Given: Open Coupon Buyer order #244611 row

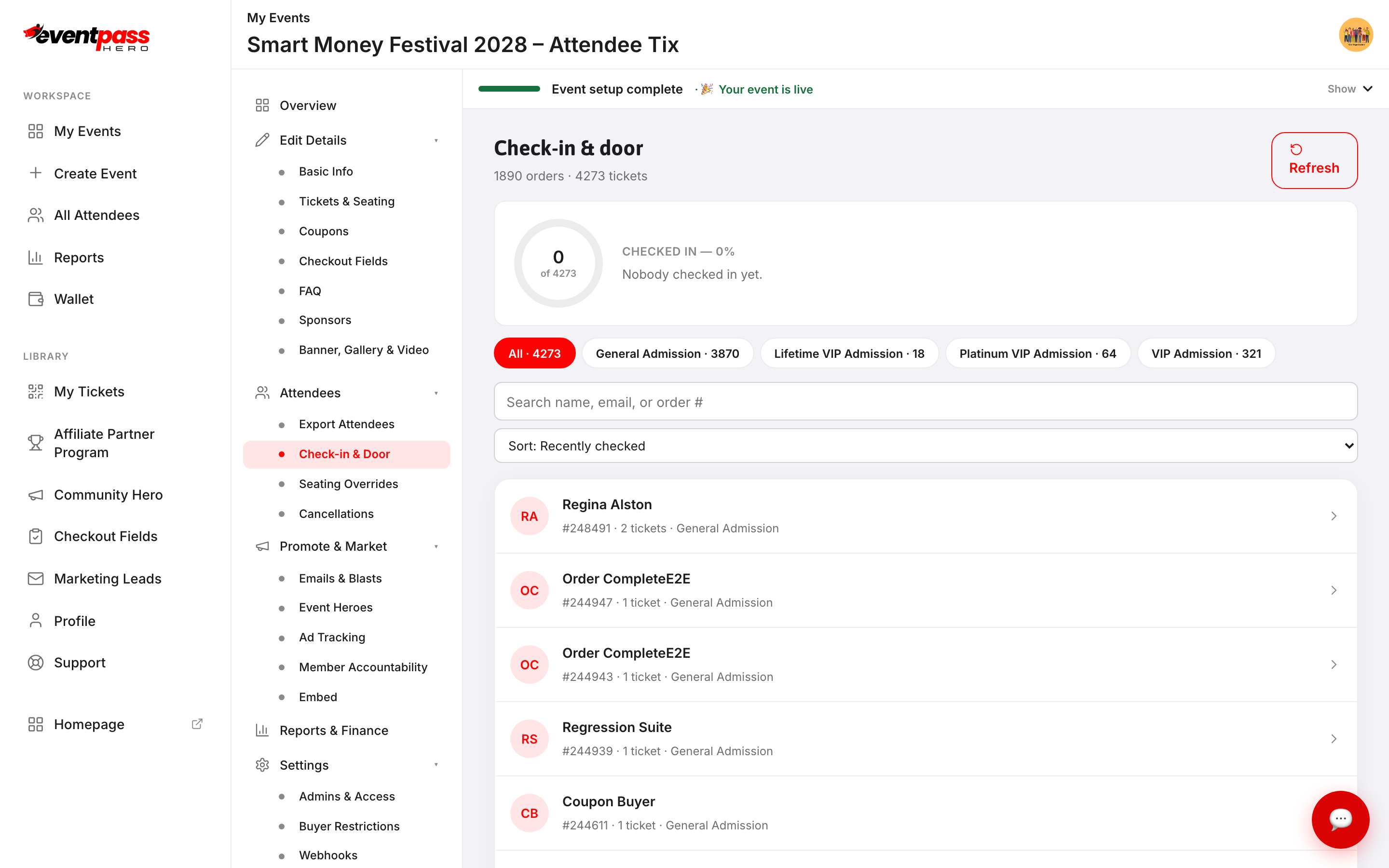Looking at the screenshot, I should [925, 813].
